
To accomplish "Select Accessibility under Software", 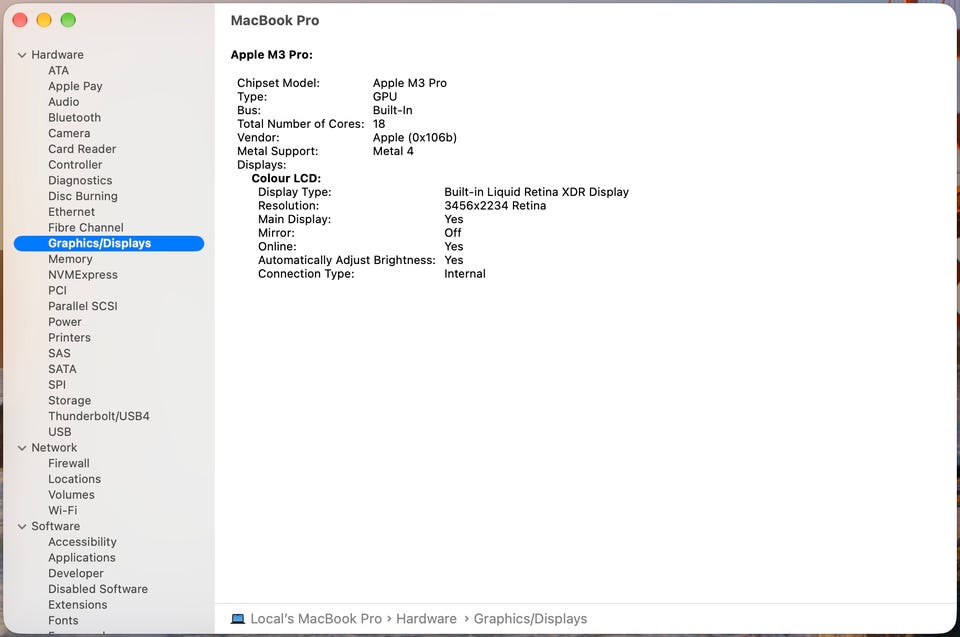I will [83, 542].
